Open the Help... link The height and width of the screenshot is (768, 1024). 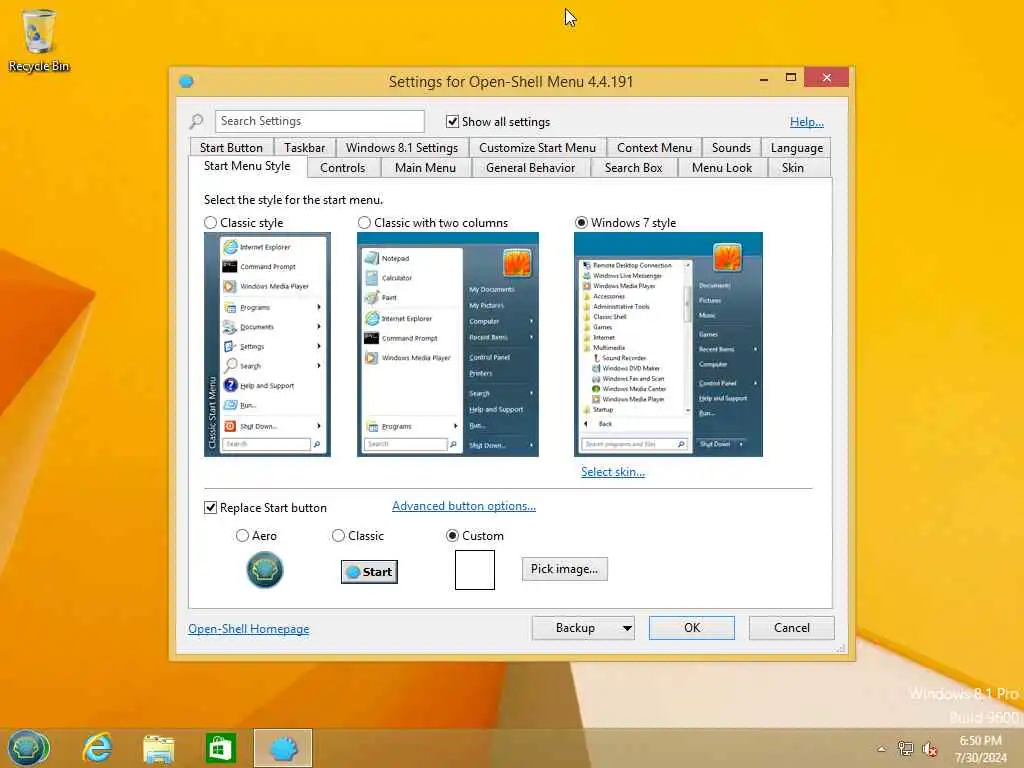tap(807, 121)
